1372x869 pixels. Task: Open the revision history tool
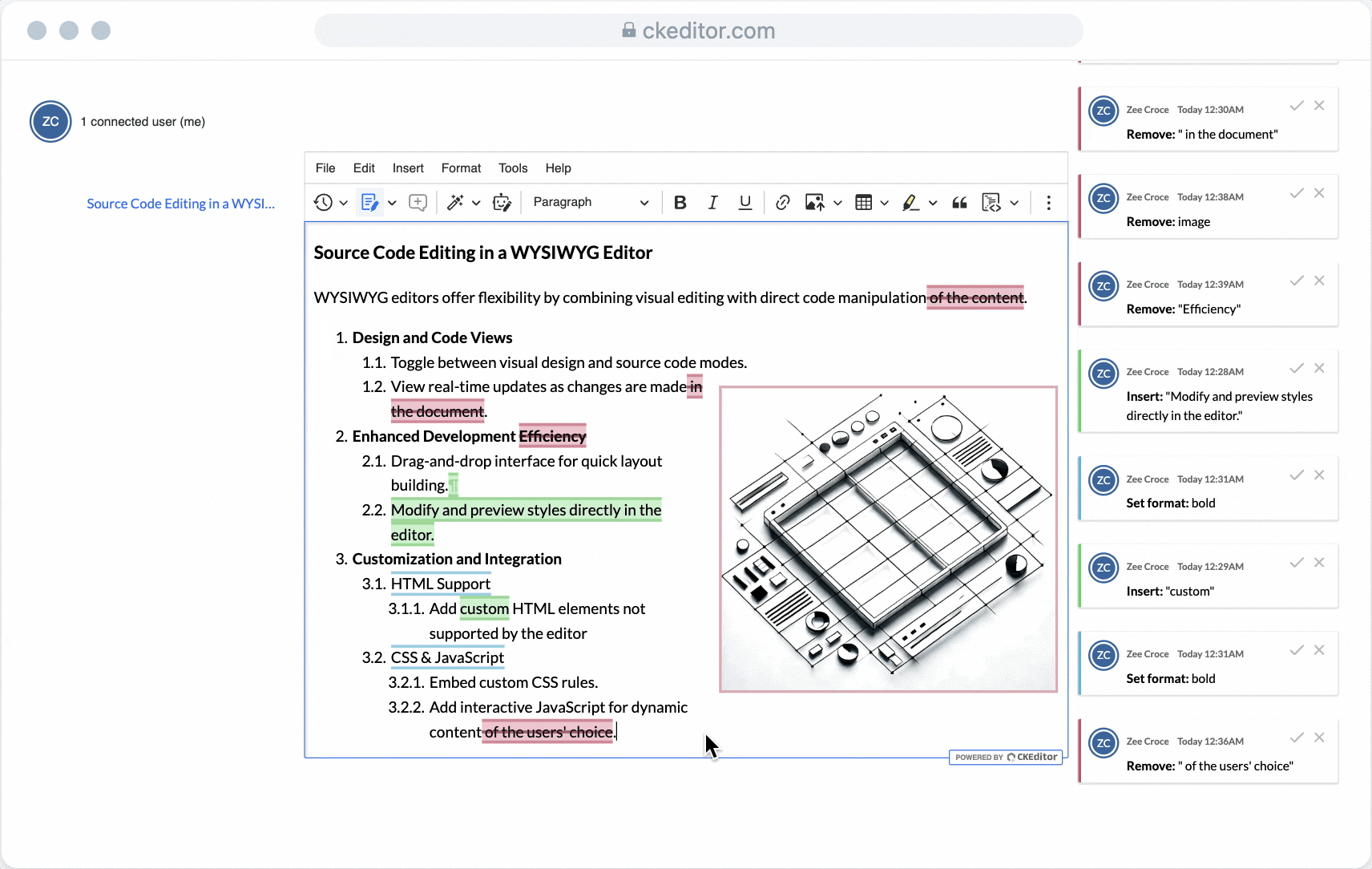click(x=324, y=203)
